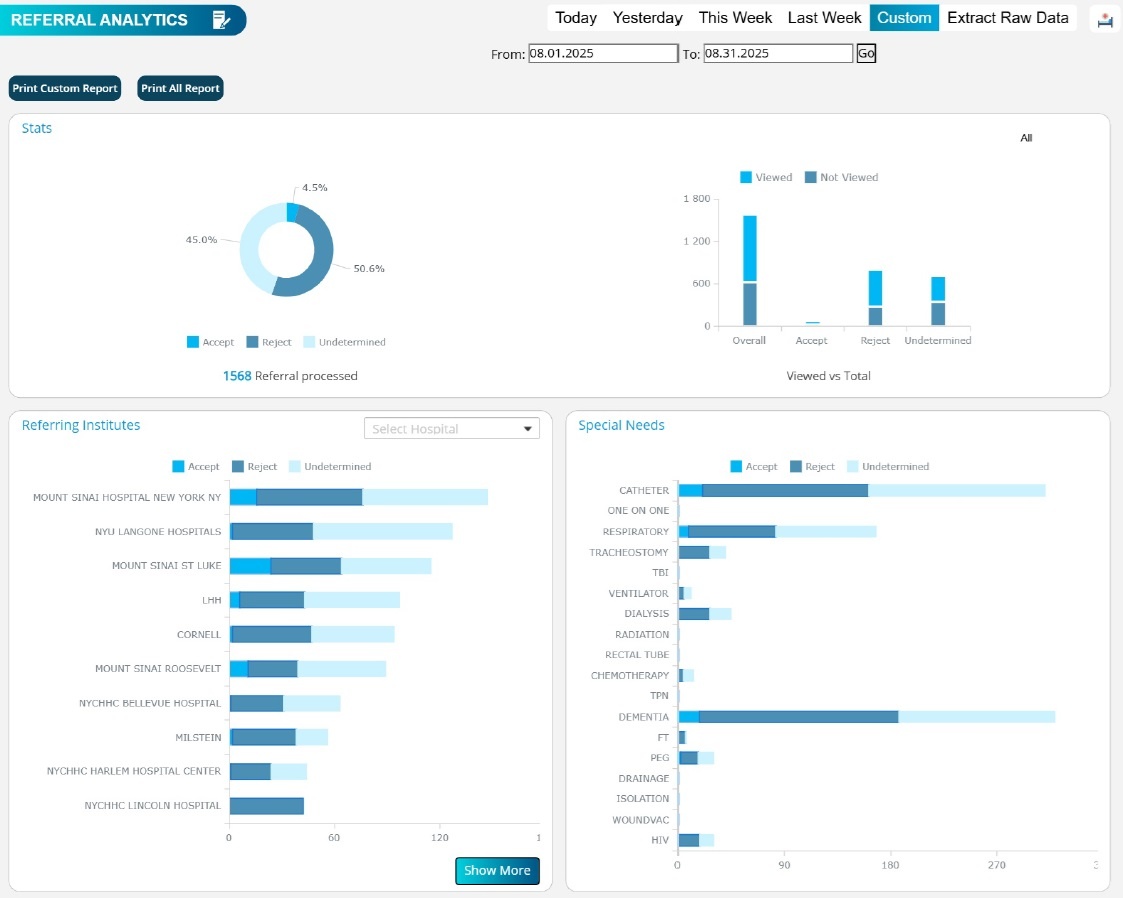Click the 50.6% donut label
Screen dimensions: 1123x898
369,269
